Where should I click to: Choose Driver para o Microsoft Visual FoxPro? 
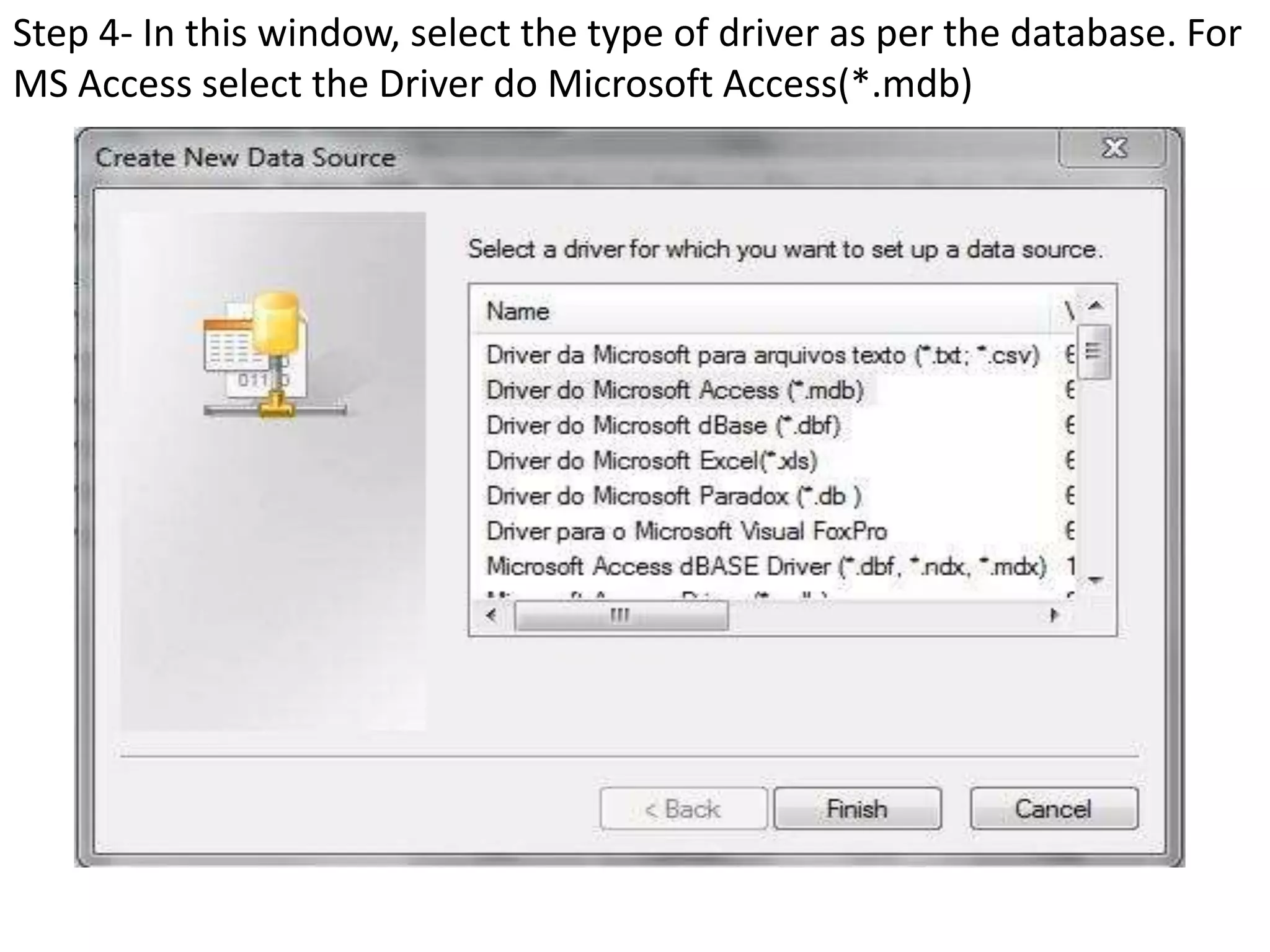click(686, 532)
